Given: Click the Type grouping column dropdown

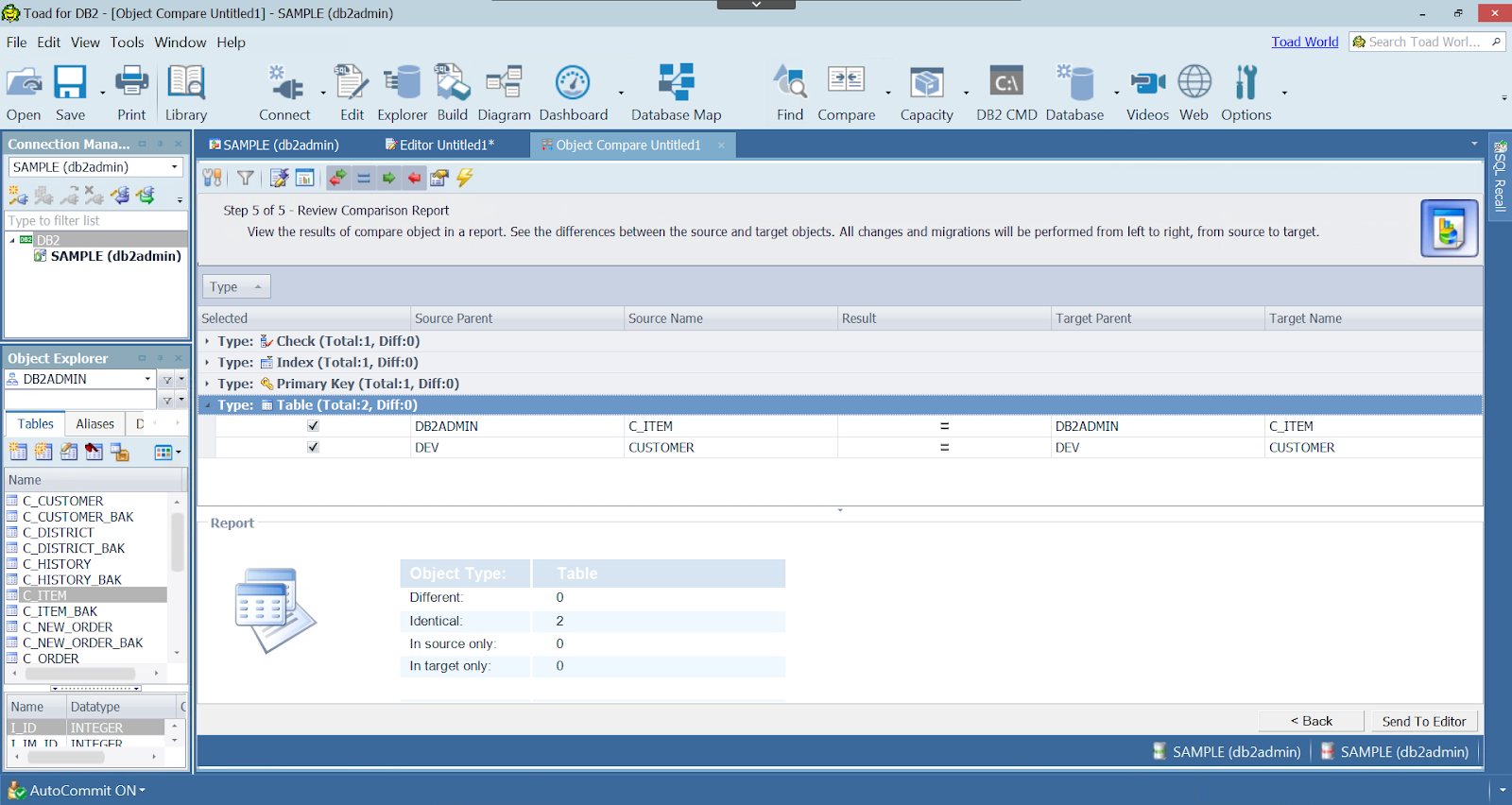Looking at the screenshot, I should [x=236, y=286].
